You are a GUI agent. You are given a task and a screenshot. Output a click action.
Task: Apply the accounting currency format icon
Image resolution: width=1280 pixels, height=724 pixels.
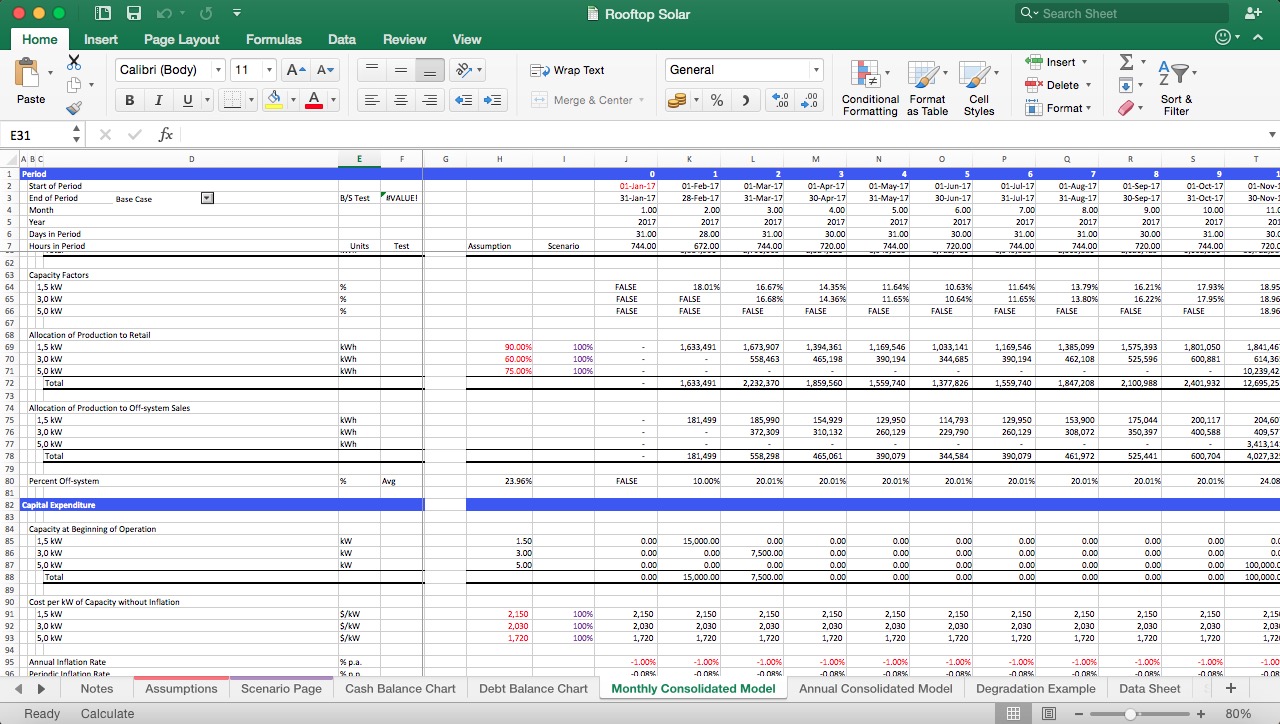(x=677, y=100)
